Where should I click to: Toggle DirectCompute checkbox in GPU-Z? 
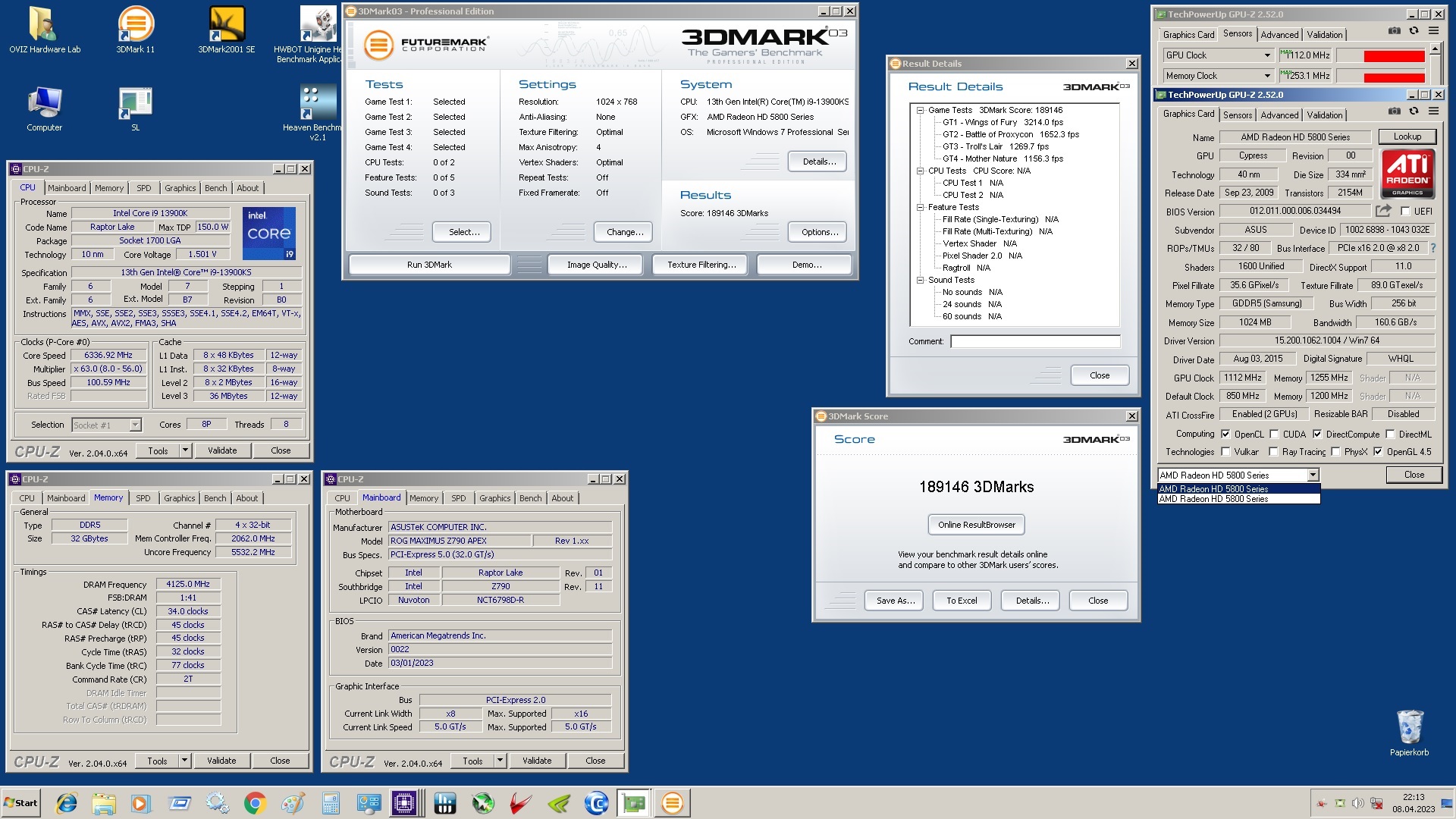(1317, 435)
